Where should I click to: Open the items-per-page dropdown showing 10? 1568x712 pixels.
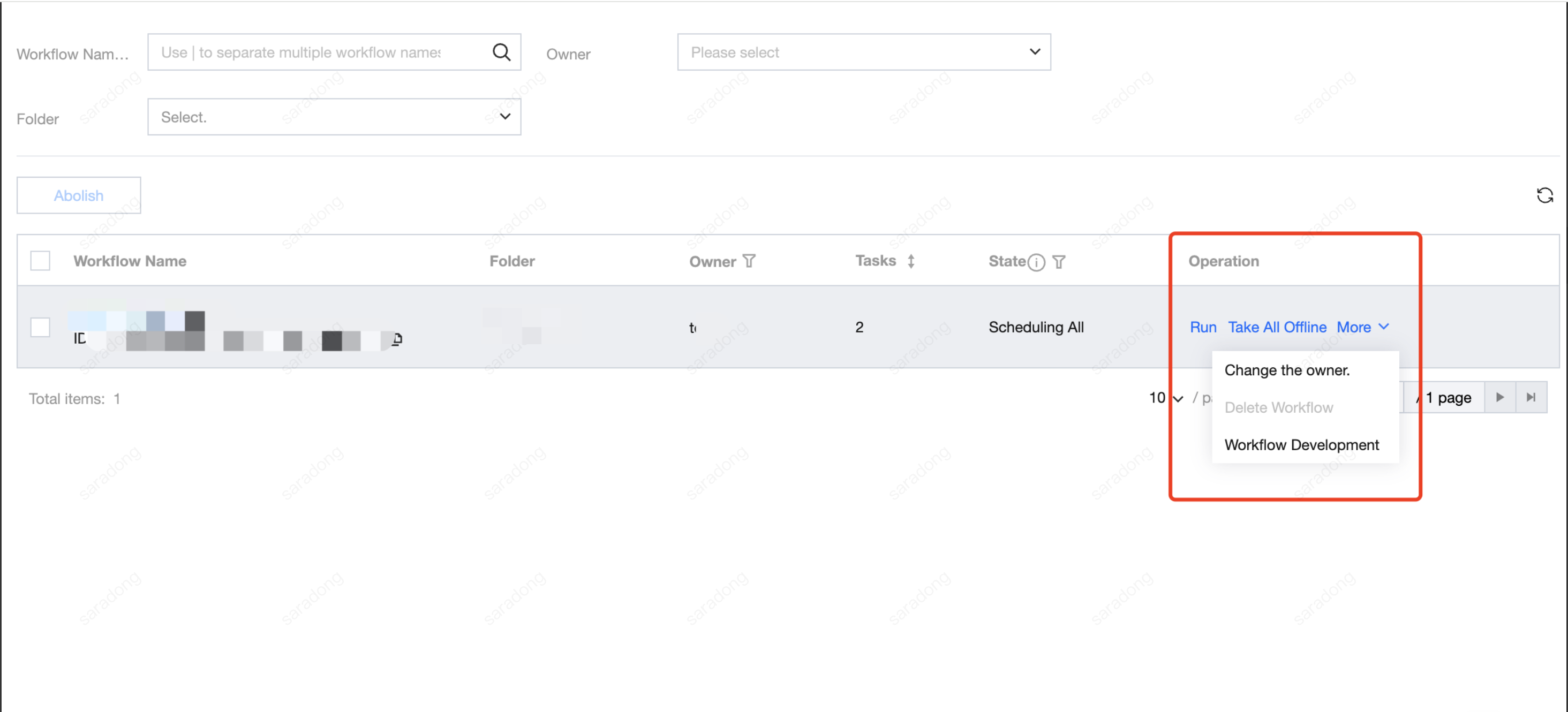(1165, 398)
